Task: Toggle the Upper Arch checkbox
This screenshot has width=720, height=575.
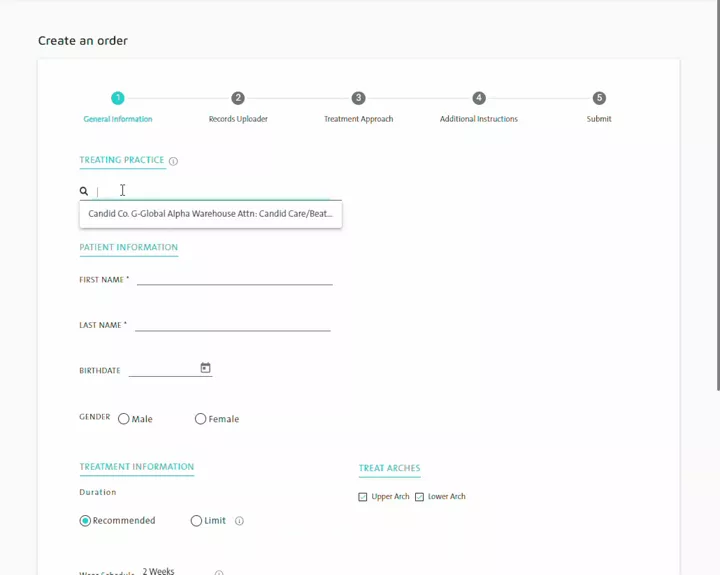Action: 363,497
